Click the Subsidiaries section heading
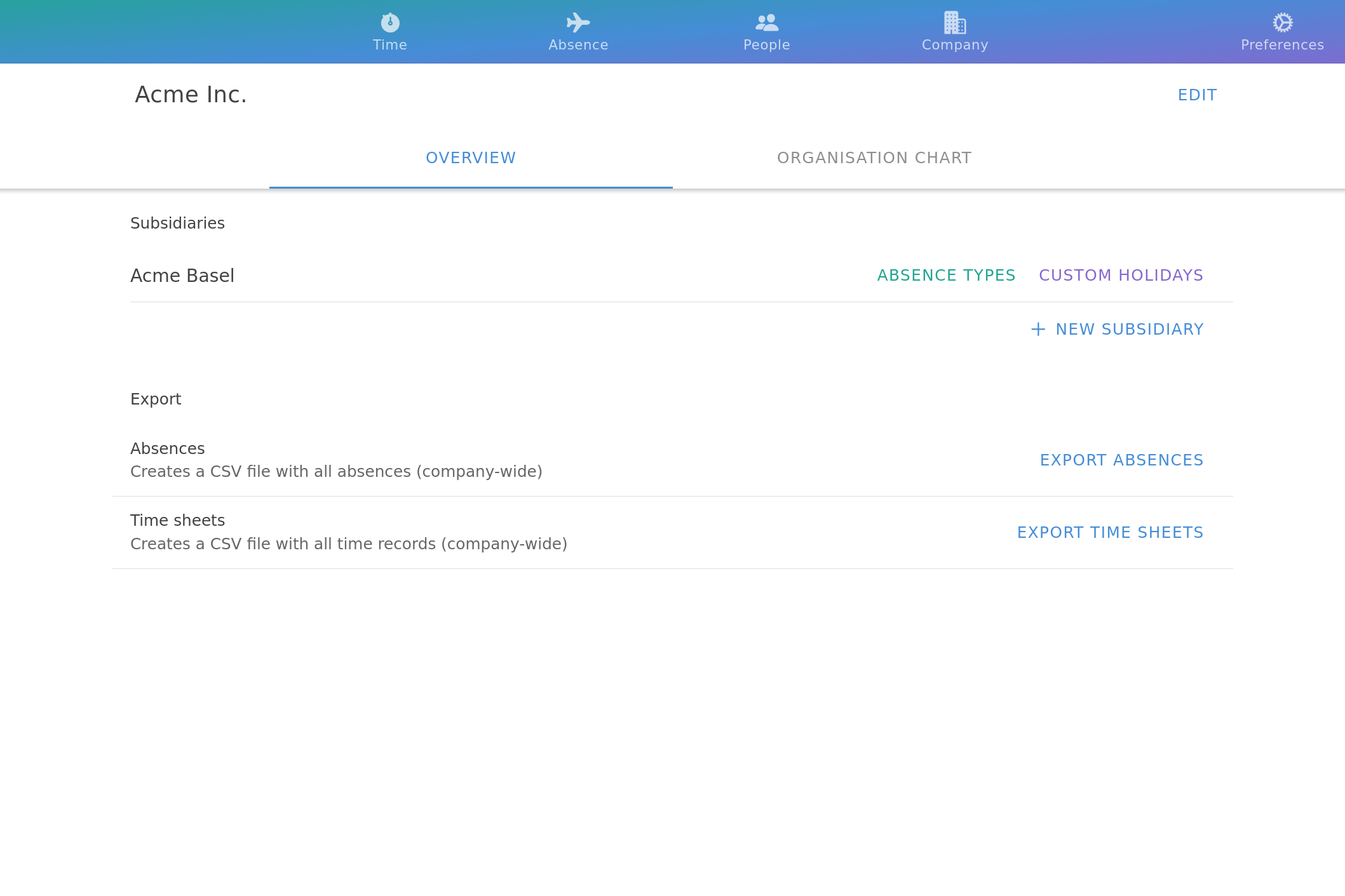Screen dimensions: 1345x896 click(177, 223)
